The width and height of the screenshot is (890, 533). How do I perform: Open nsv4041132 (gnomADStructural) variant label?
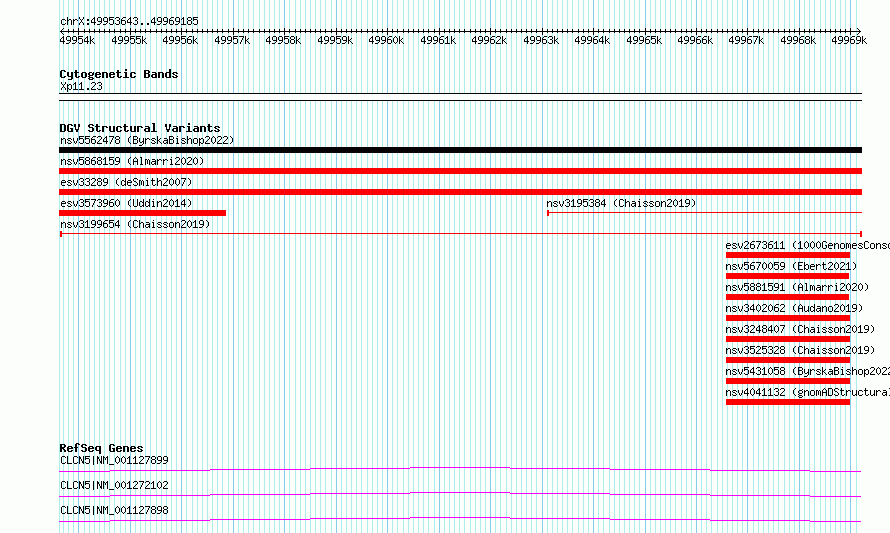coord(807,392)
